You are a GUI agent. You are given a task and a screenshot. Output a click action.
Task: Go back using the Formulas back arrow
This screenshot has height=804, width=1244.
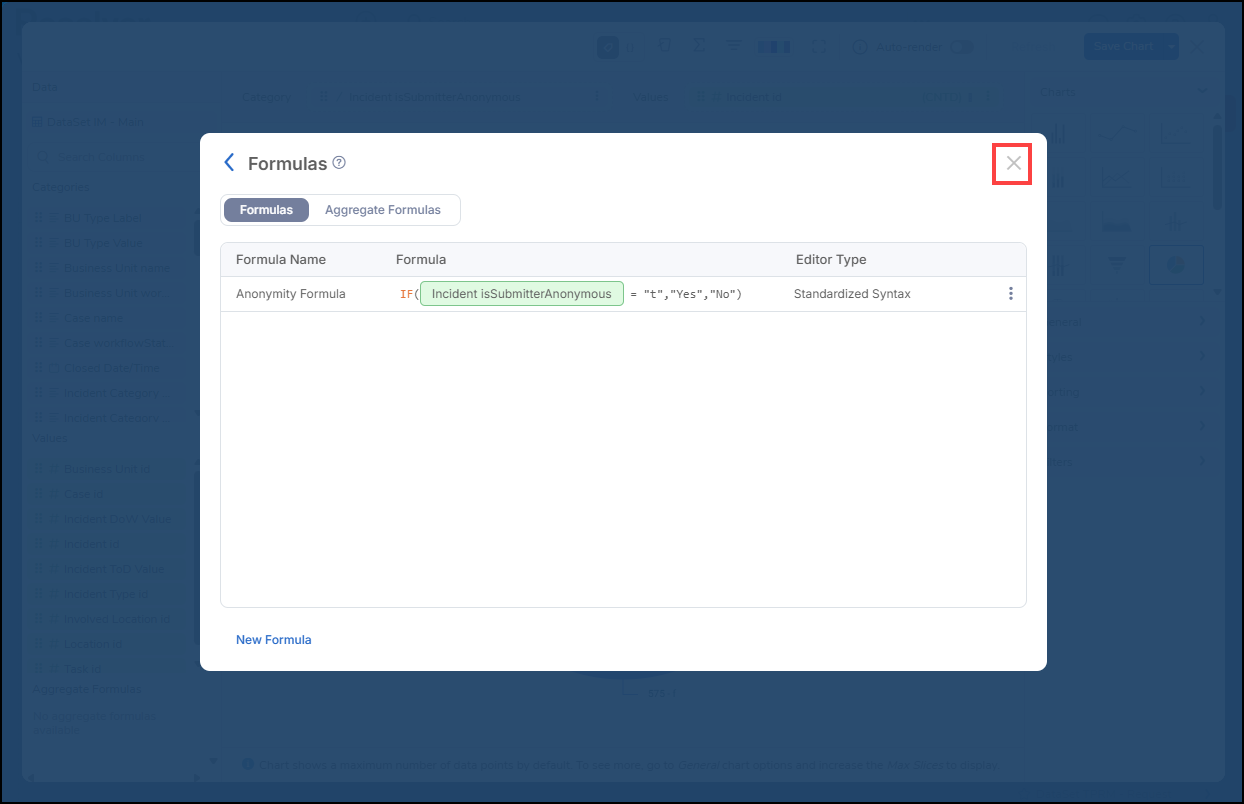click(229, 163)
